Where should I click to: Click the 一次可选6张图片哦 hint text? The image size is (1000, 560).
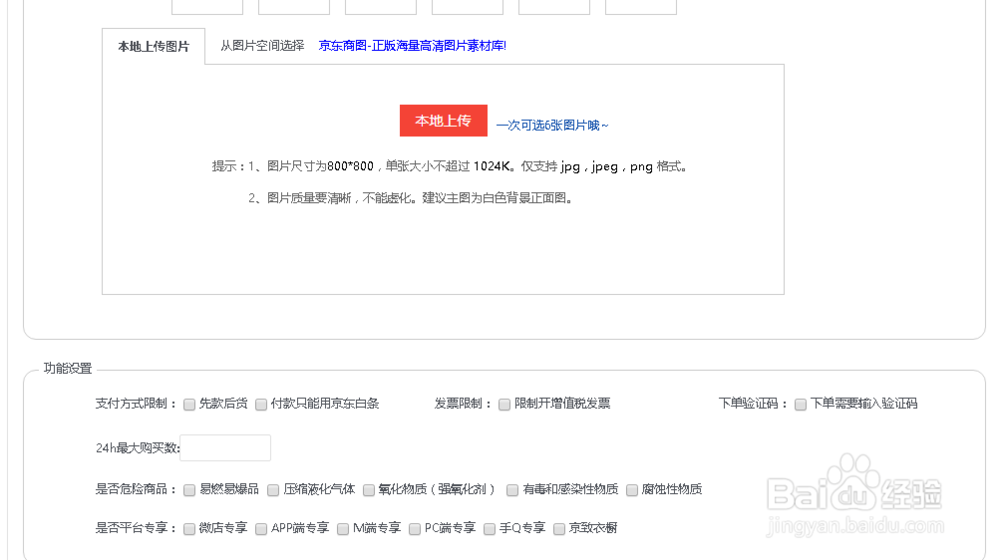pyautogui.click(x=552, y=125)
